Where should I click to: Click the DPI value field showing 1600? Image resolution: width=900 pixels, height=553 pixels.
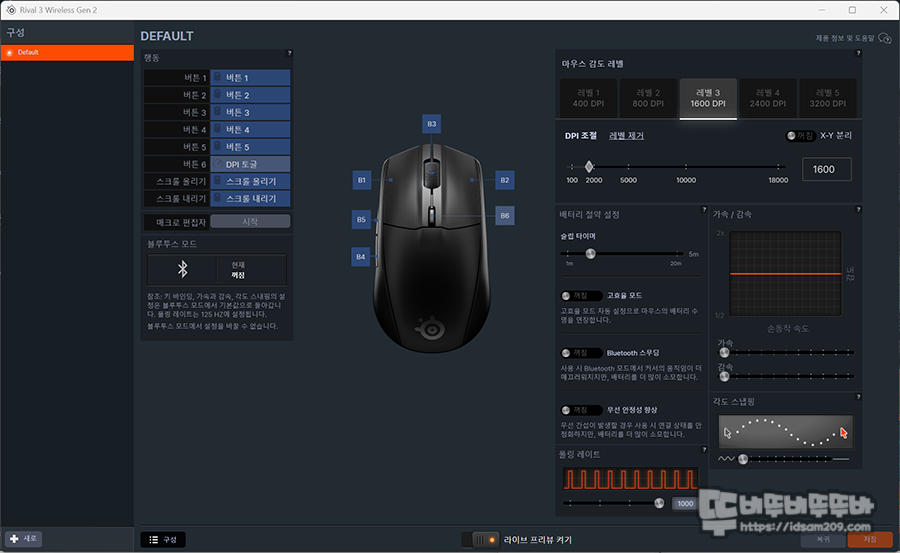[x=826, y=169]
